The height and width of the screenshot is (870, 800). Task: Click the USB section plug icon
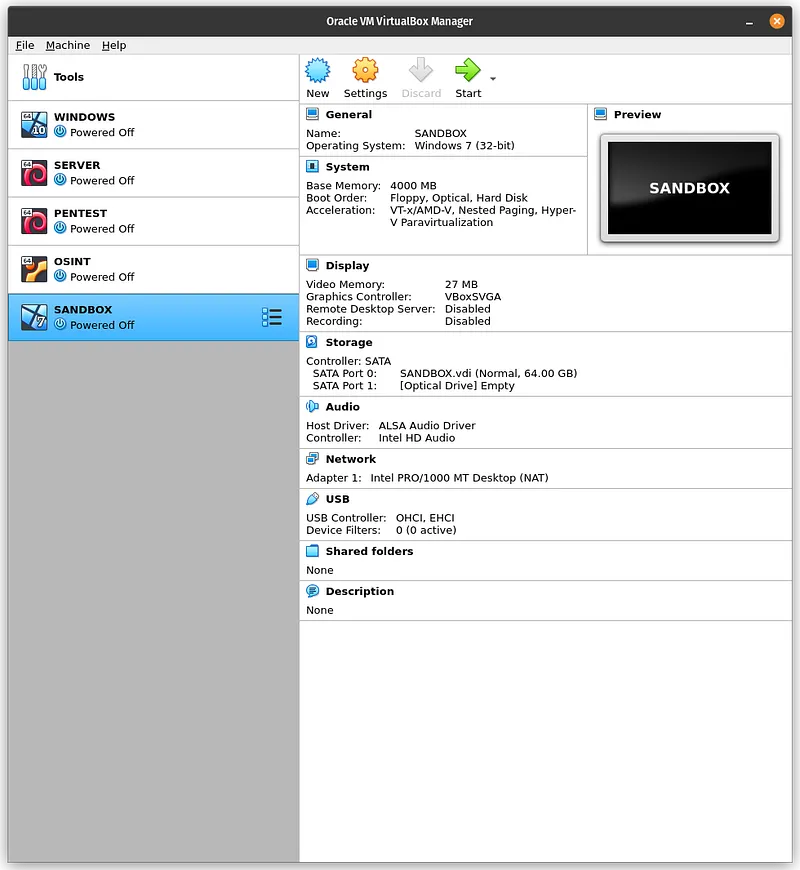(x=312, y=499)
